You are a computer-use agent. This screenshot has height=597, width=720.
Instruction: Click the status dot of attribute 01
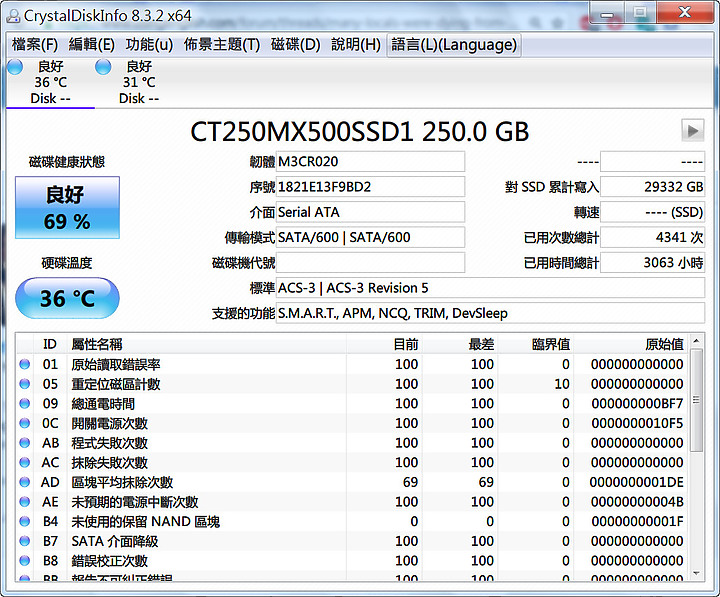pyautogui.click(x=25, y=364)
